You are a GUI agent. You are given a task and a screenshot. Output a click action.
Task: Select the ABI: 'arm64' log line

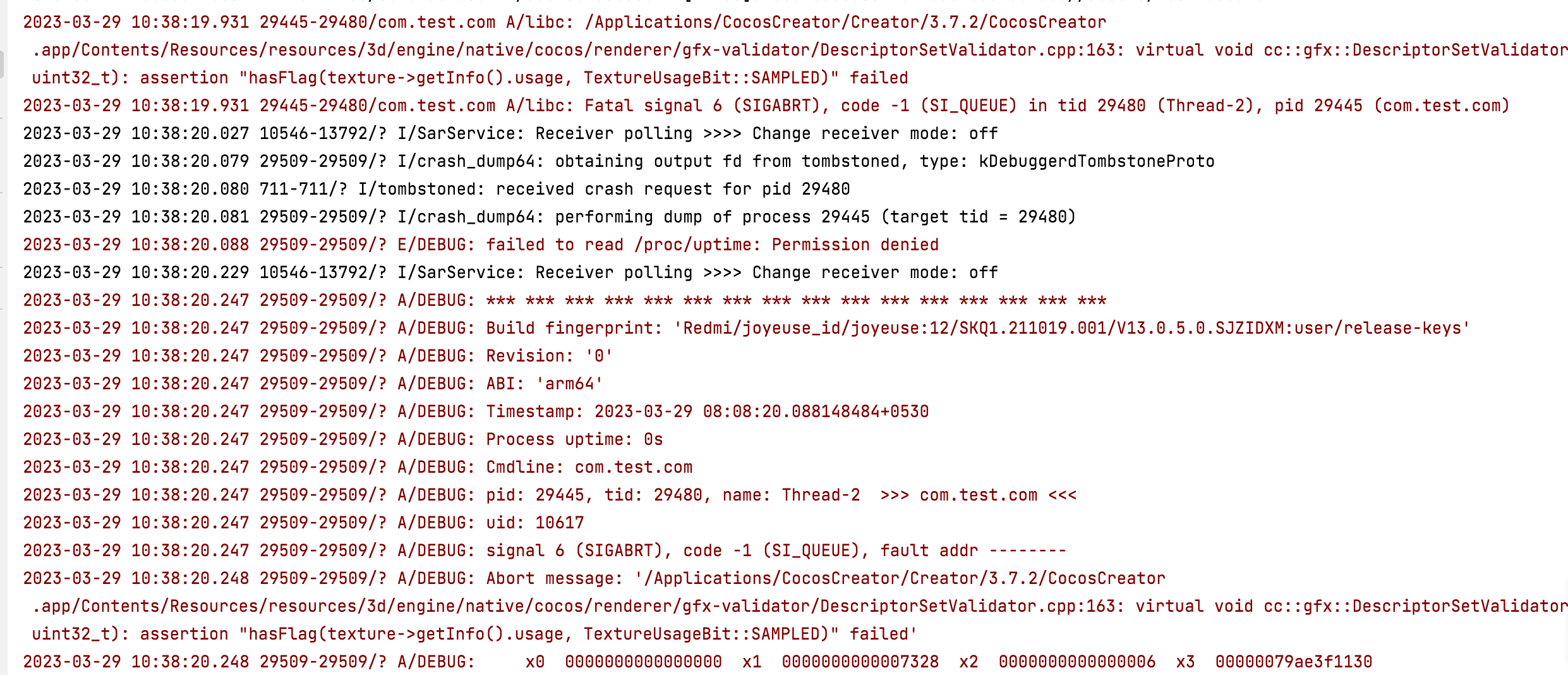tap(313, 384)
